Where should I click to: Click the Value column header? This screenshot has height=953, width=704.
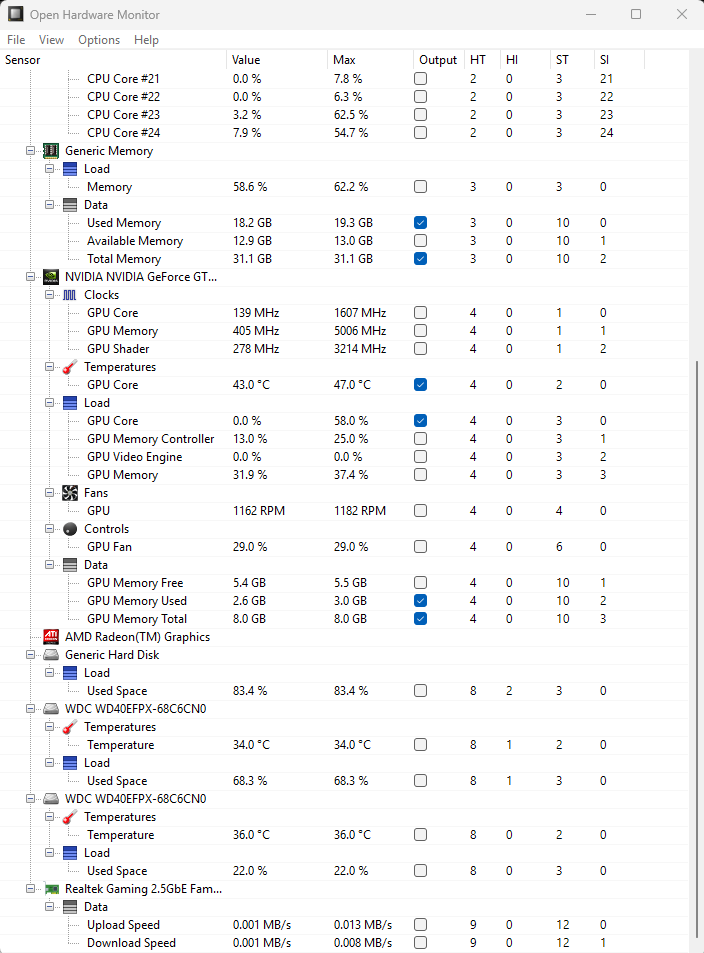click(277, 60)
